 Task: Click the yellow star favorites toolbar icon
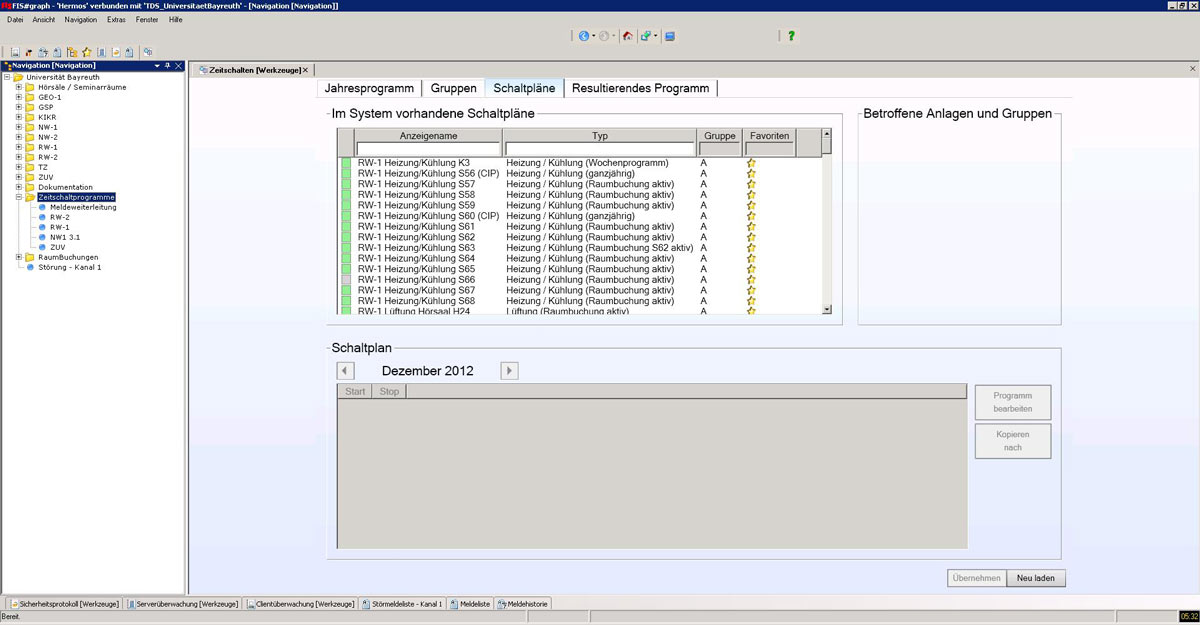coord(87,52)
